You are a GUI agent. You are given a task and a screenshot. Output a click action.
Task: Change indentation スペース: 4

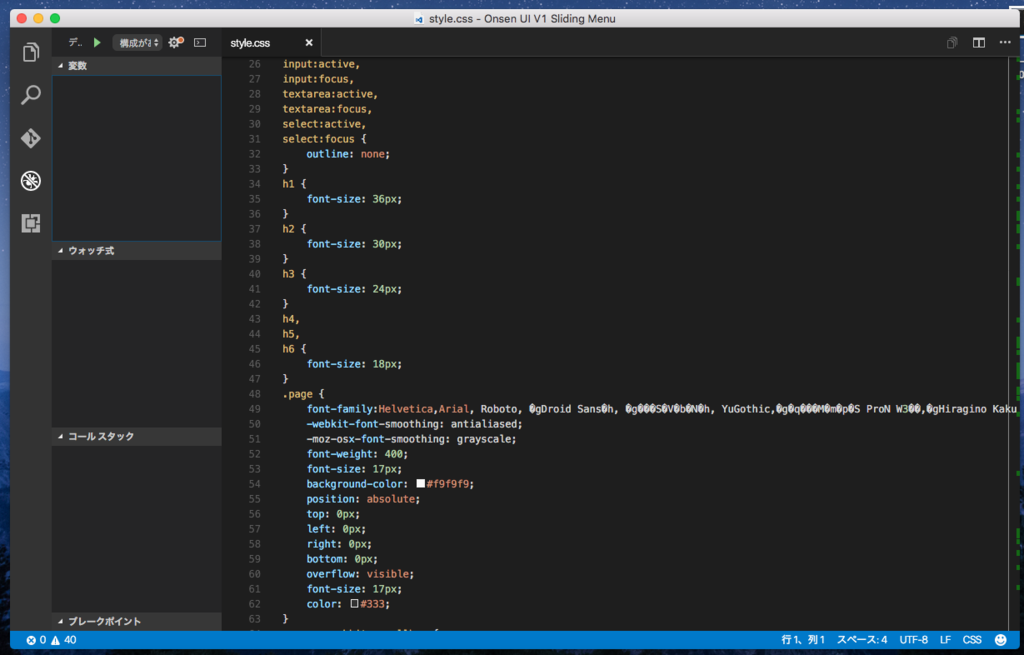(862, 640)
